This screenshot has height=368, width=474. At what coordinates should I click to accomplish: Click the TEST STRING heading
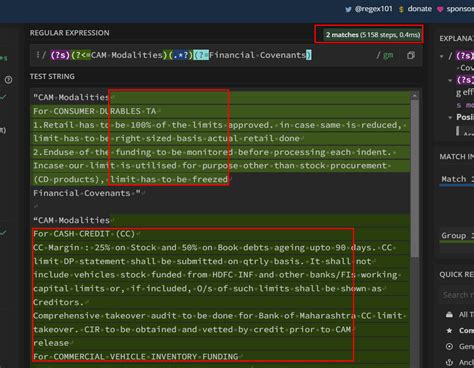pyautogui.click(x=52, y=76)
